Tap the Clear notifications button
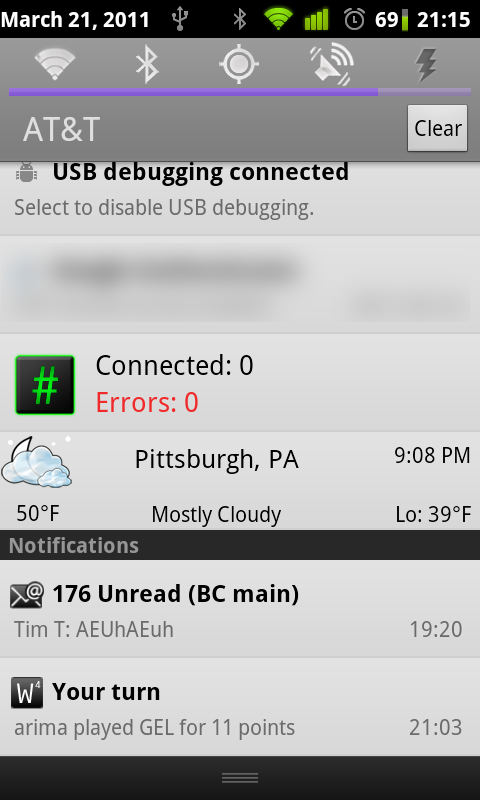The height and width of the screenshot is (800, 480). [437, 128]
